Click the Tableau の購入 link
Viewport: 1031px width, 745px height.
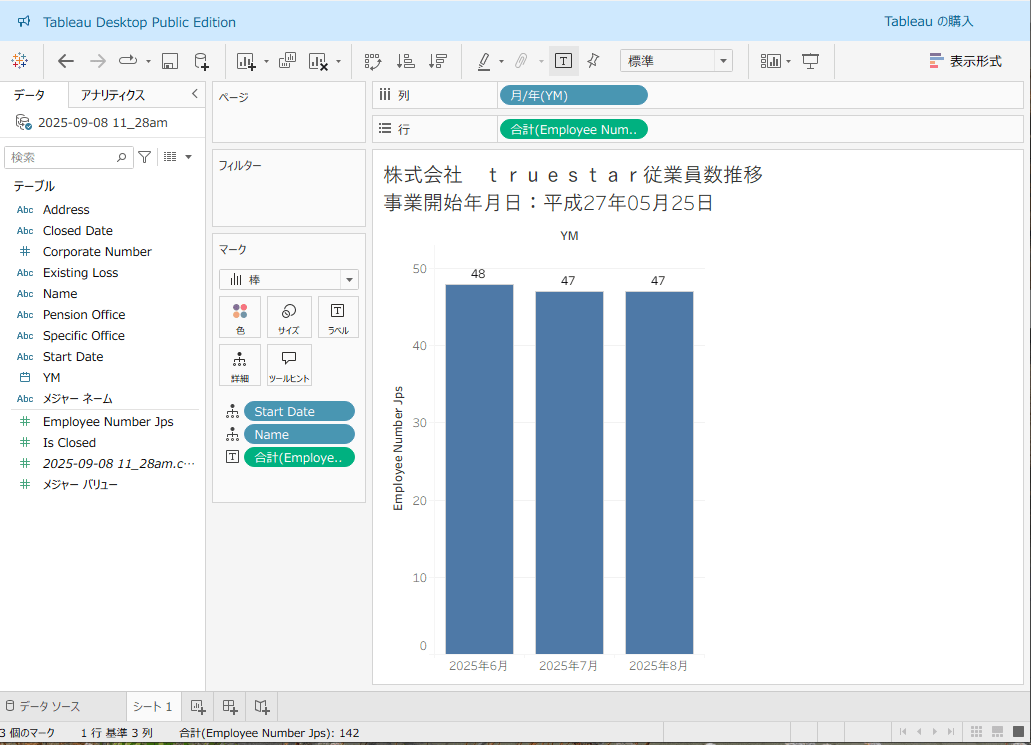pos(928,21)
